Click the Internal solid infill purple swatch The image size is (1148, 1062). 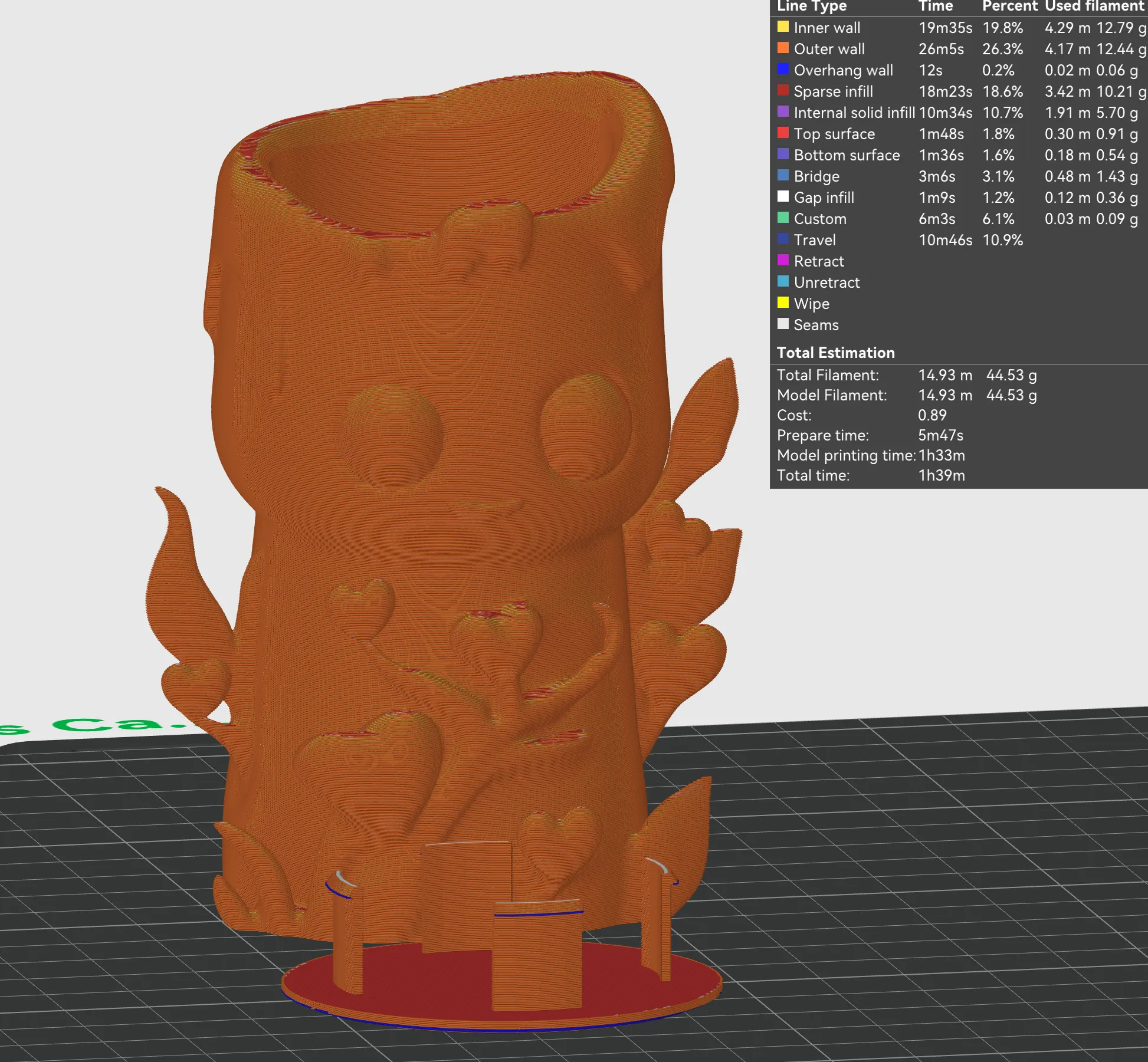[x=783, y=112]
